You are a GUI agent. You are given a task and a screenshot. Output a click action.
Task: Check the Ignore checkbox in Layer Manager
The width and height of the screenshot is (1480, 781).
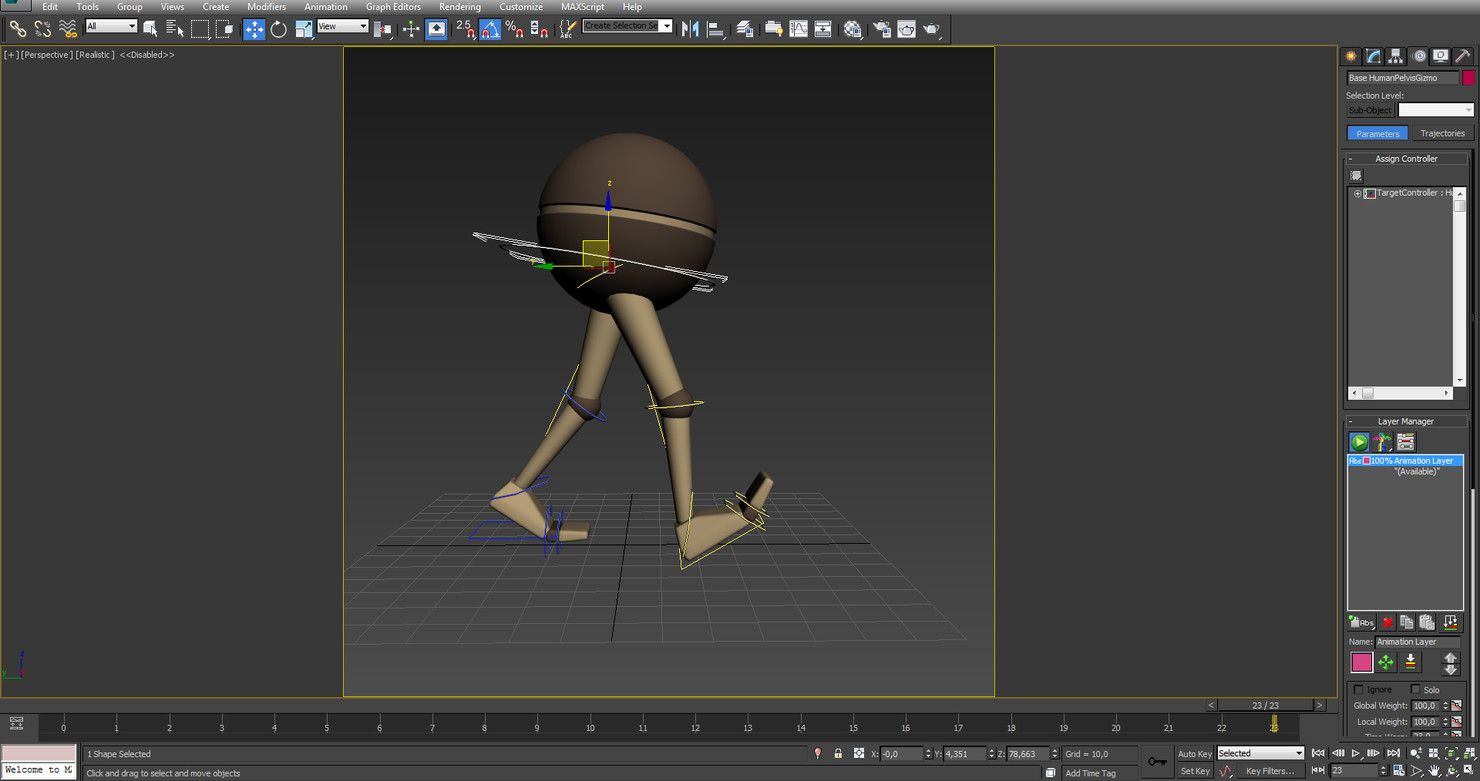(x=1358, y=689)
